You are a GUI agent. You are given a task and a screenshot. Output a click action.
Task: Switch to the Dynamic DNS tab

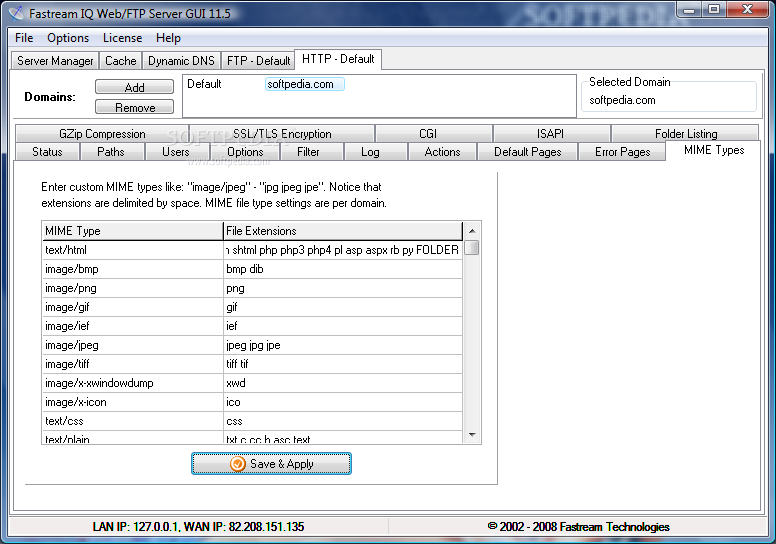(x=181, y=61)
